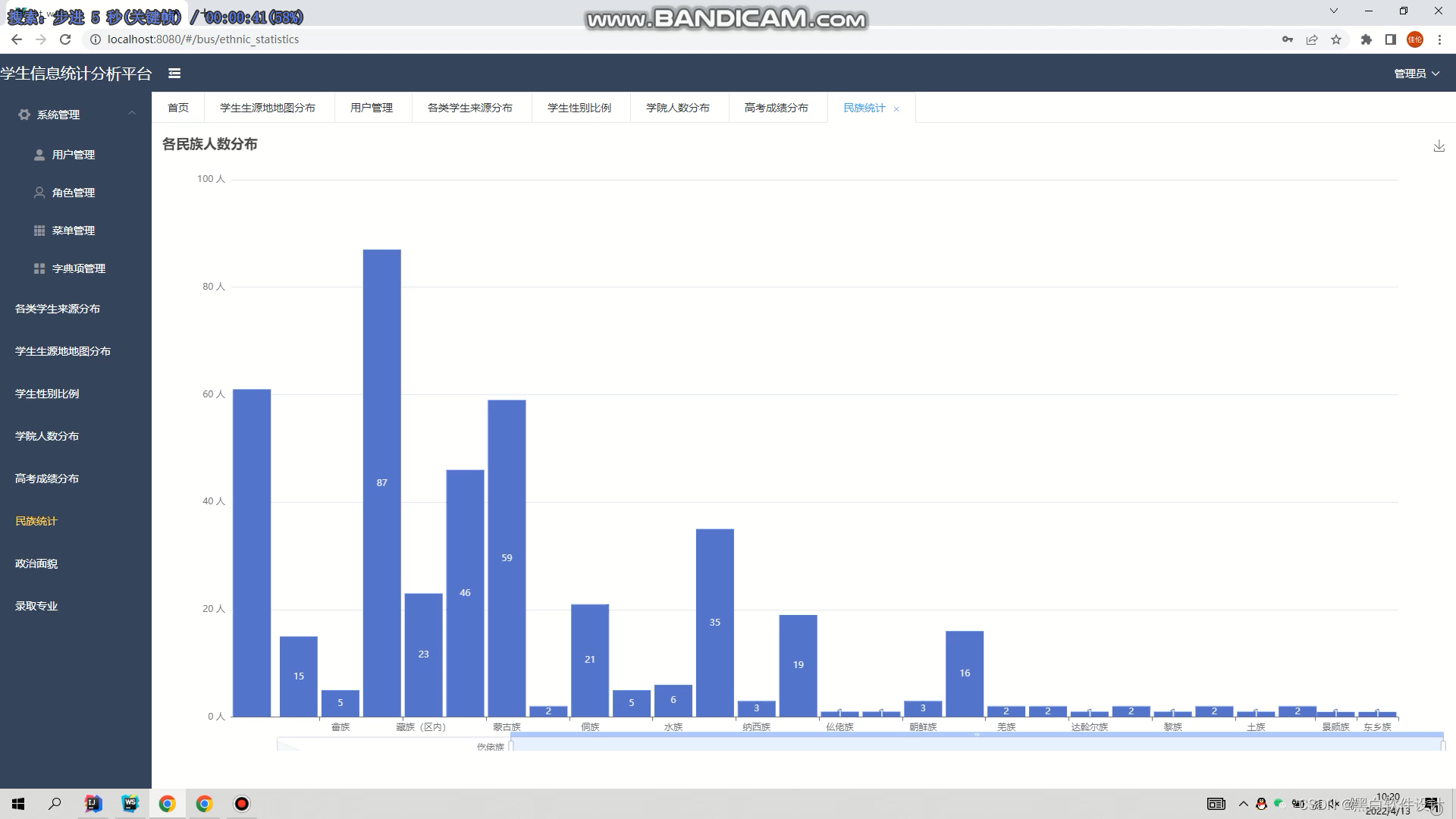The height and width of the screenshot is (819, 1456).
Task: Go to 学生生源地地图分布 in sidebar
Action: 63,351
